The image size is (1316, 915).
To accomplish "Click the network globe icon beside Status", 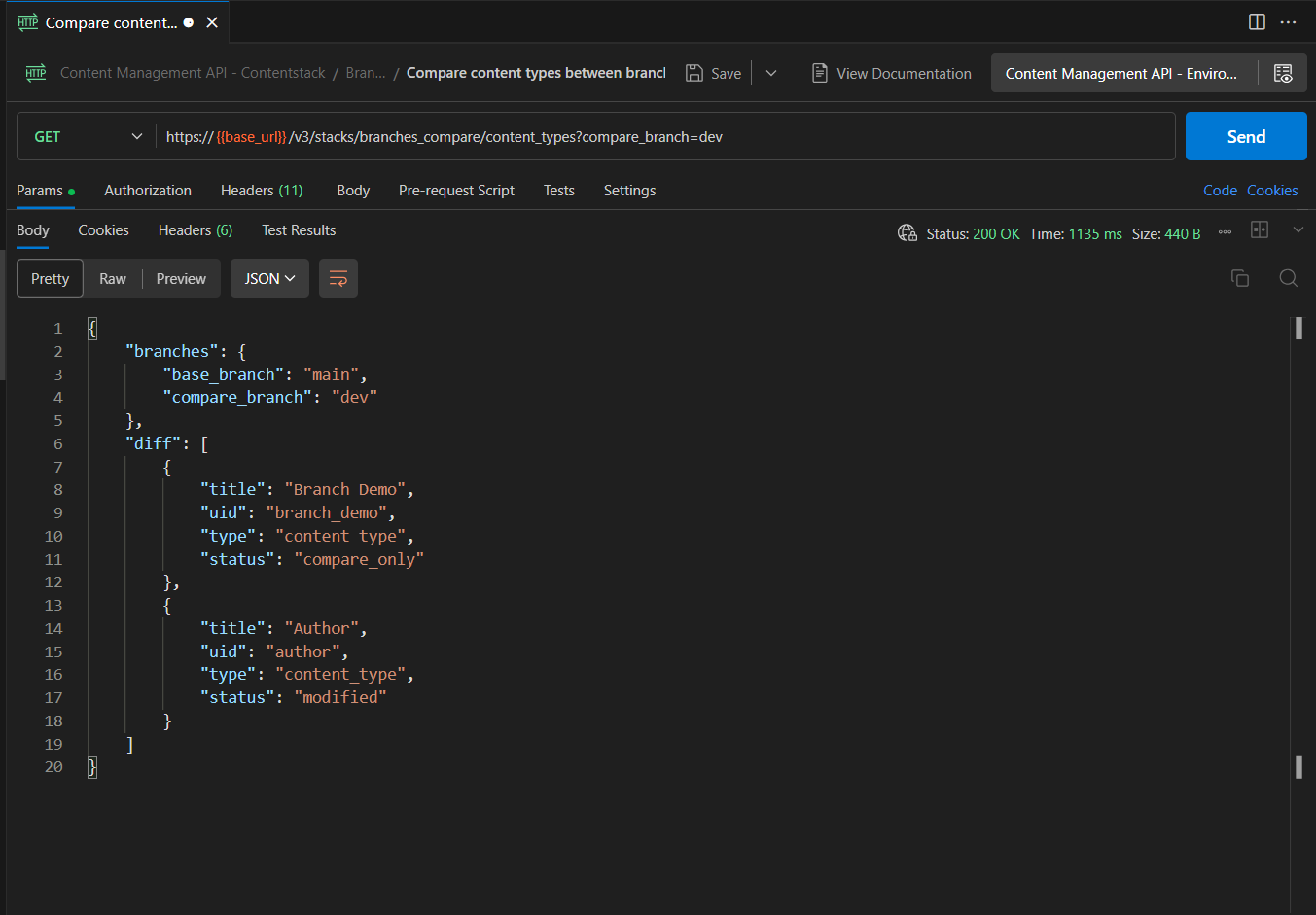I will [907, 232].
